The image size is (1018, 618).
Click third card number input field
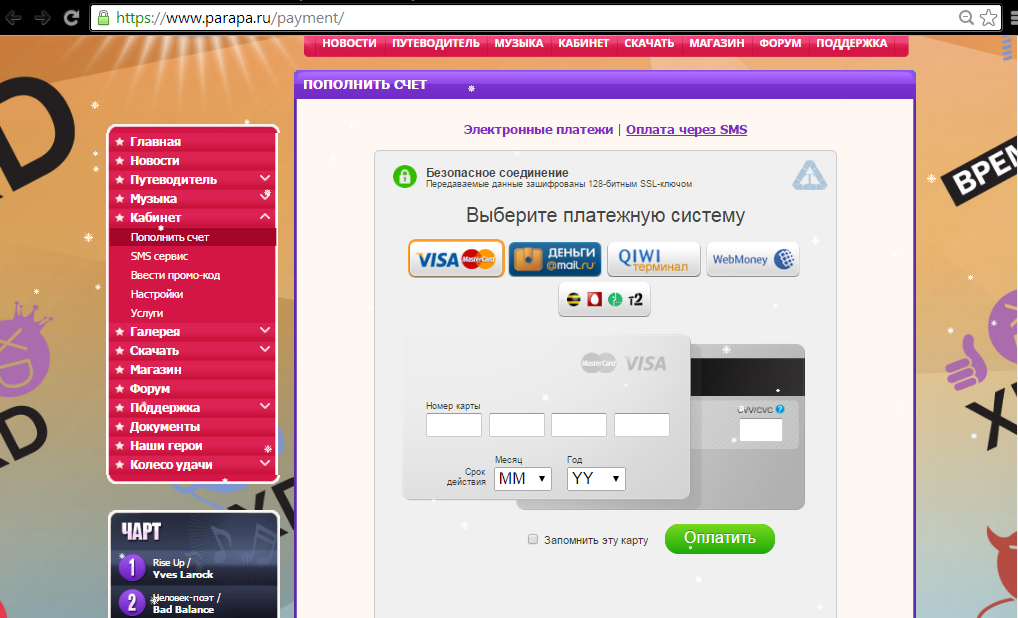[x=579, y=425]
